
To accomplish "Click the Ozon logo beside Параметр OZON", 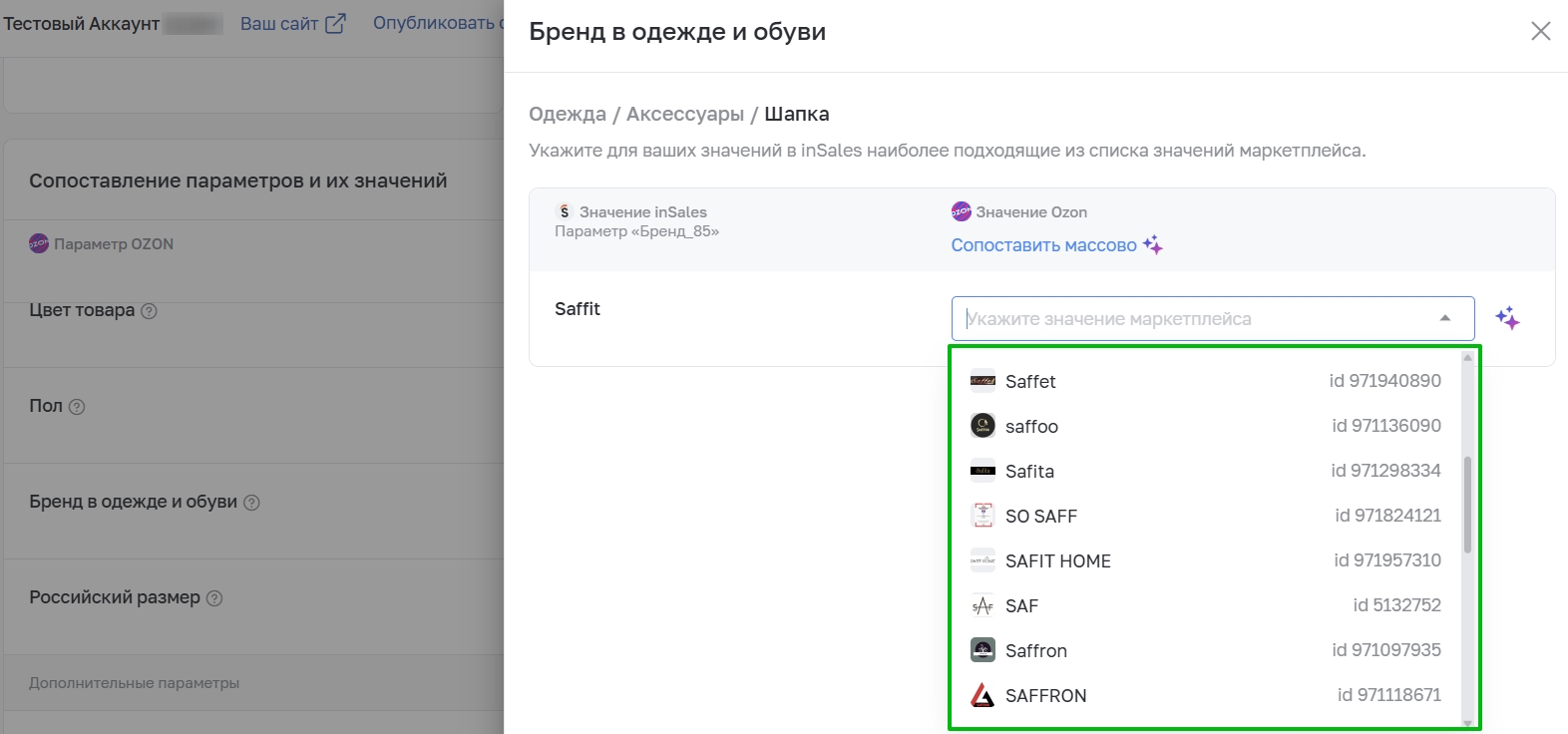I will (39, 243).
